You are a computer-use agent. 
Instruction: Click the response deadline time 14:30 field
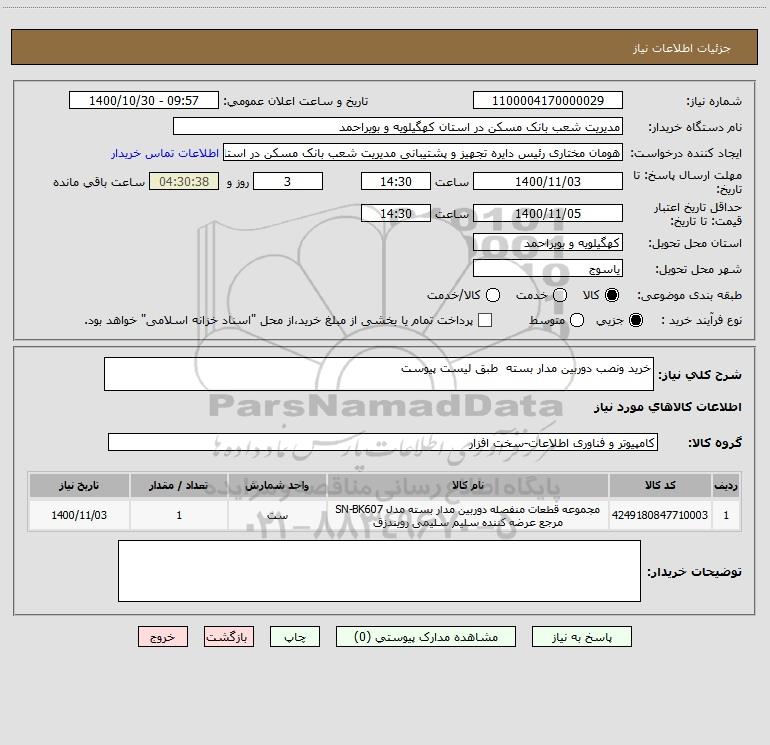pos(396,181)
